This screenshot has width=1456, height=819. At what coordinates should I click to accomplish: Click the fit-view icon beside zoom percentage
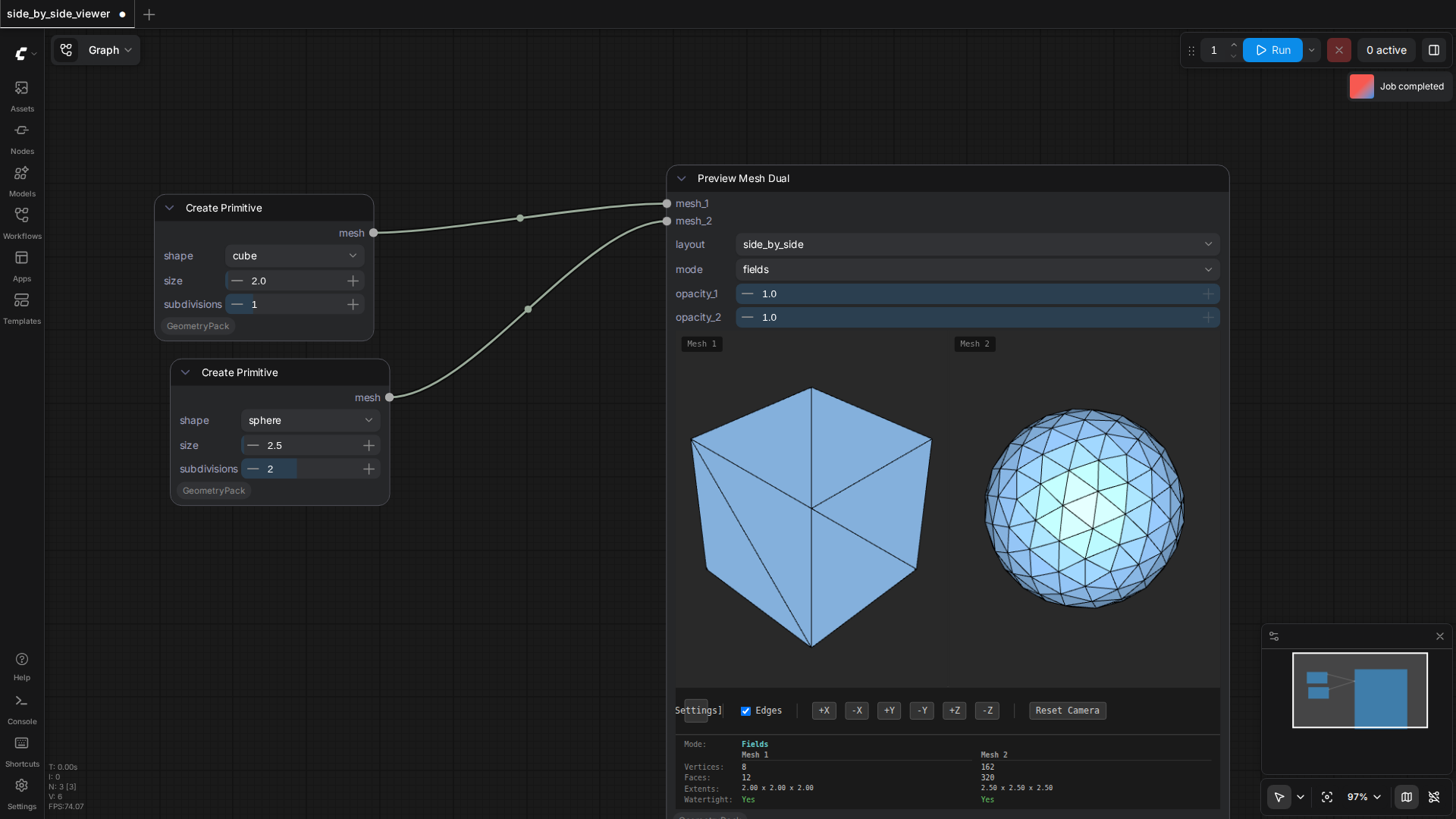click(x=1327, y=797)
